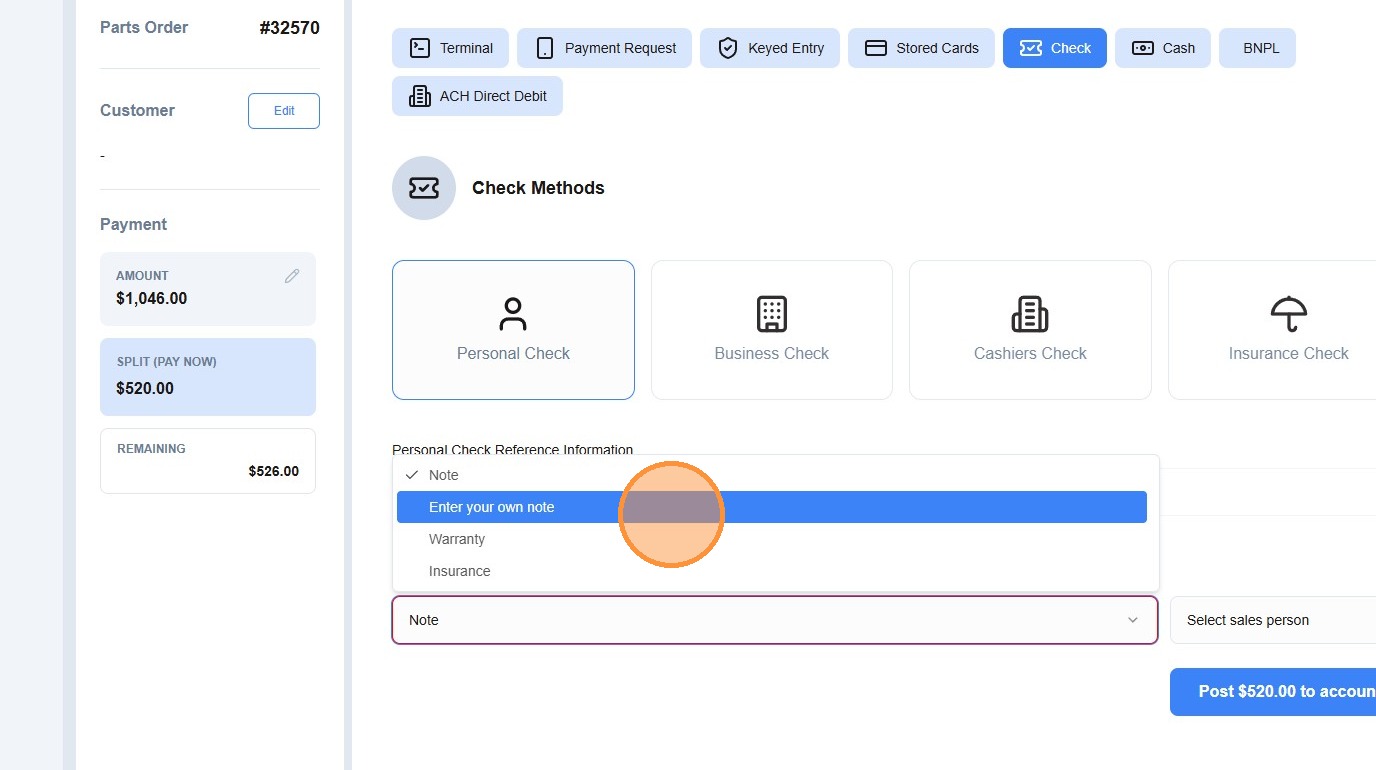Open the Terminal payment tab
The image size is (1376, 770).
tap(450, 48)
